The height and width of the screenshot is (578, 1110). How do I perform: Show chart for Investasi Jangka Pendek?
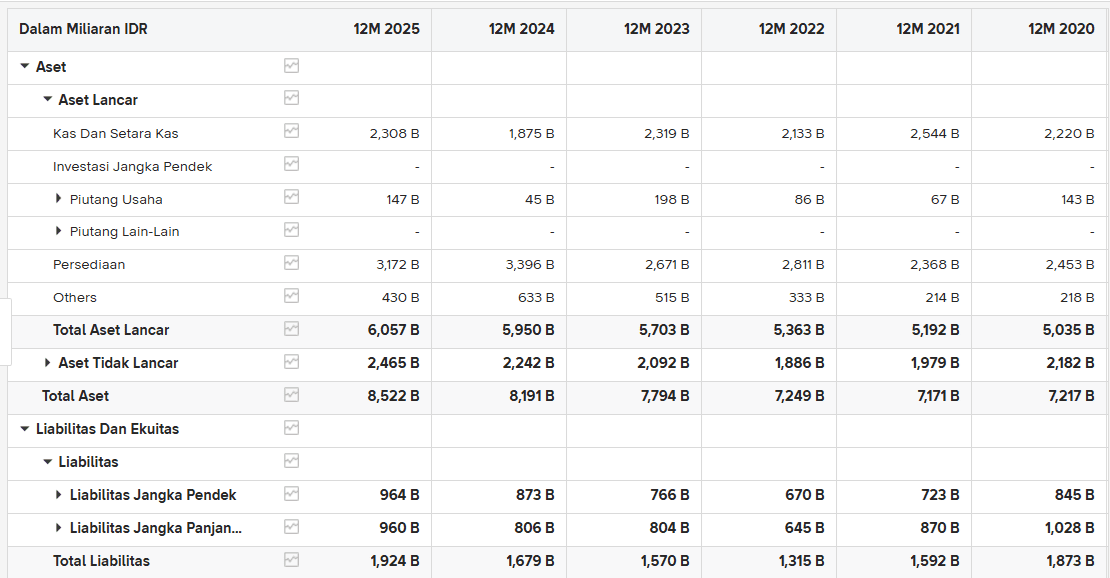tap(291, 164)
